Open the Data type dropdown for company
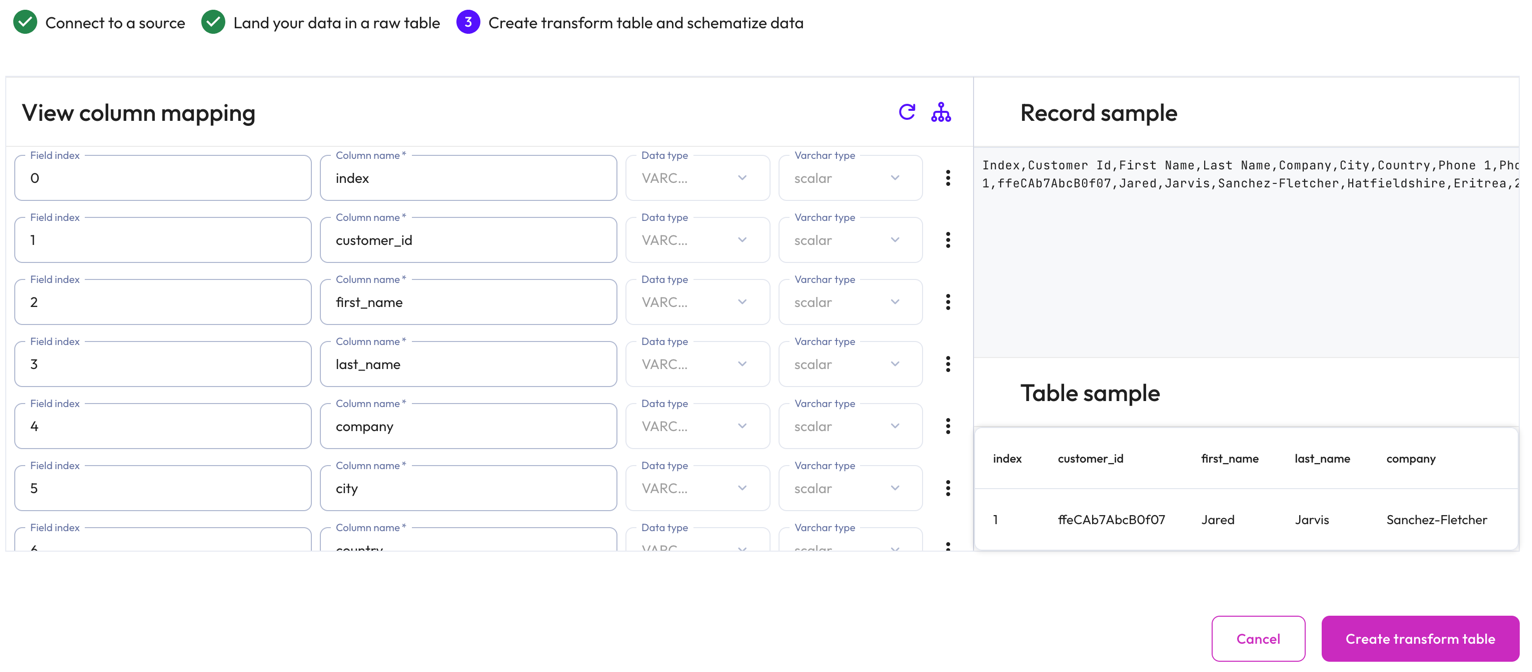Viewport: 1532px width, 672px height. (697, 425)
